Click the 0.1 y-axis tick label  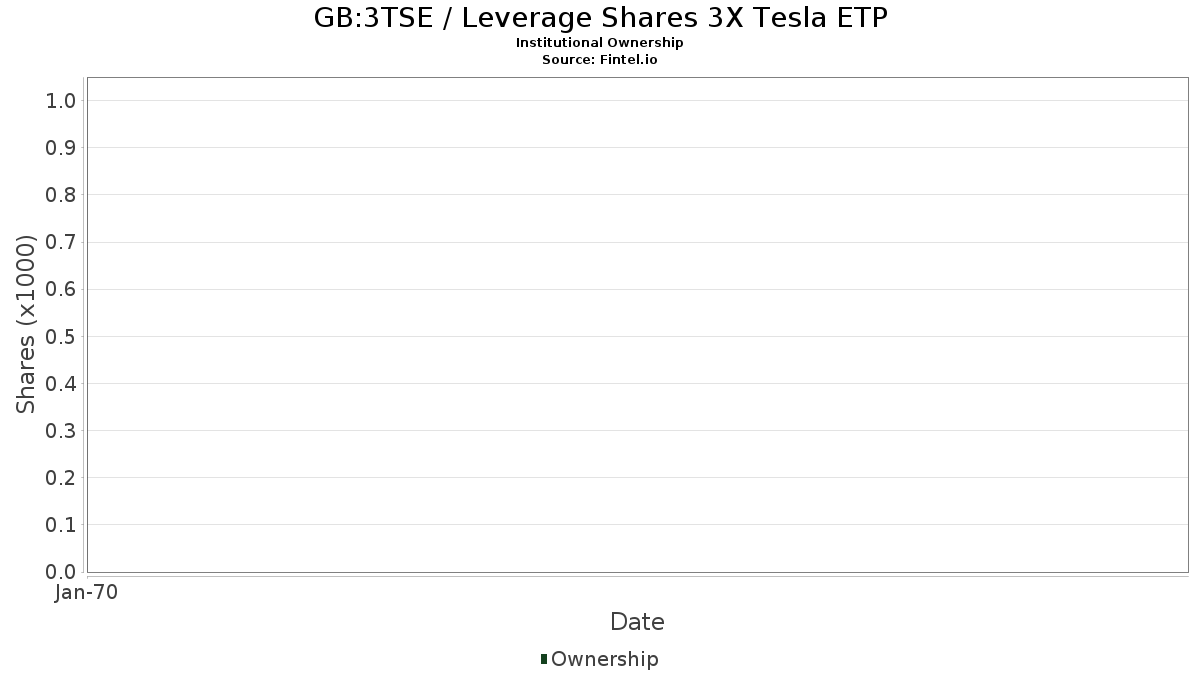pos(61,524)
